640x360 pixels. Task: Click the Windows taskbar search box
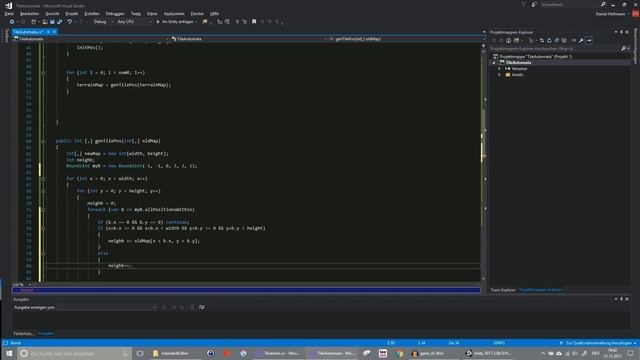(75, 353)
